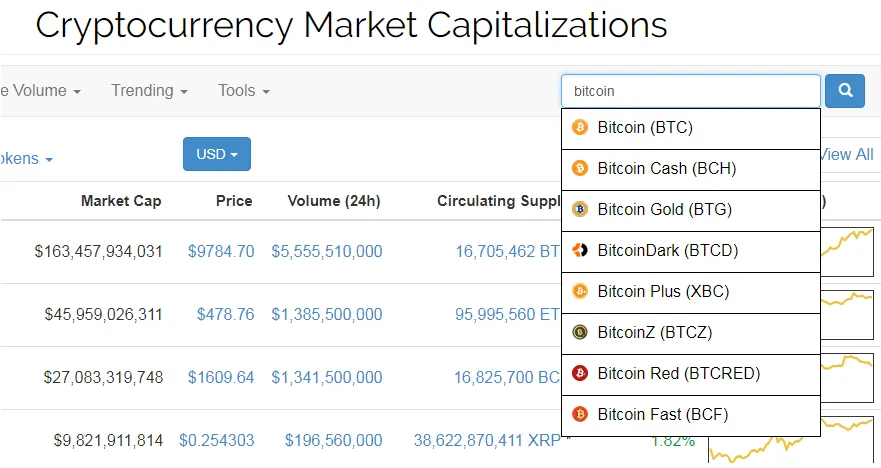Open the View All link
The image size is (881, 468).
click(x=847, y=155)
